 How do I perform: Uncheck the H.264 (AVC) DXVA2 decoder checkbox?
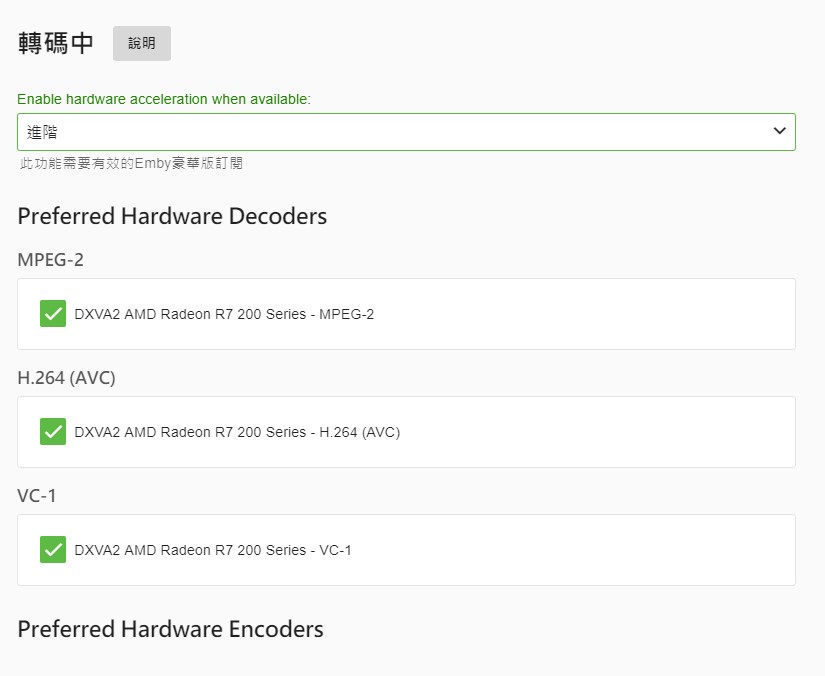click(x=53, y=432)
